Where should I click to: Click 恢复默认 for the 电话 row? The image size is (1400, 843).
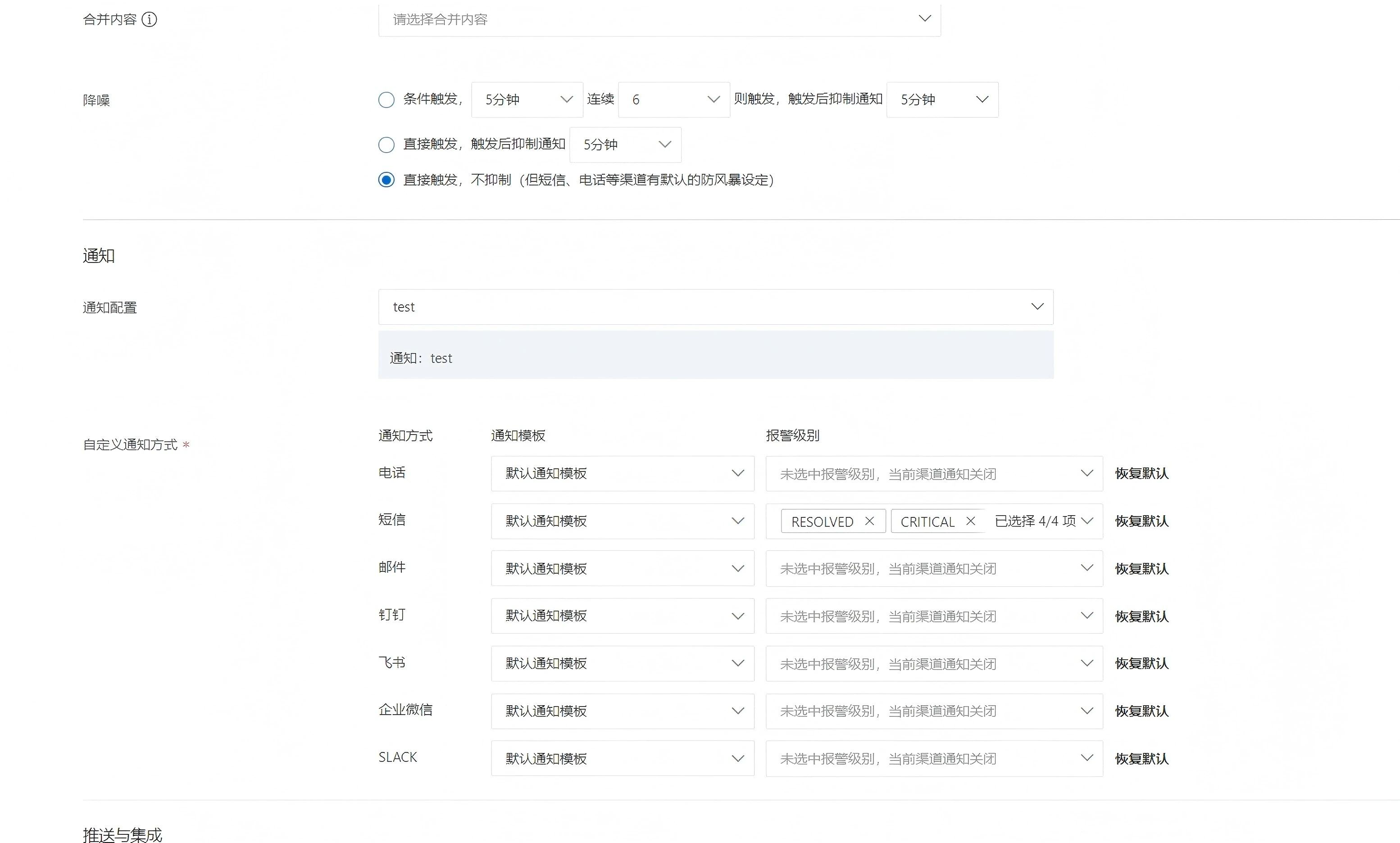pyautogui.click(x=1142, y=474)
